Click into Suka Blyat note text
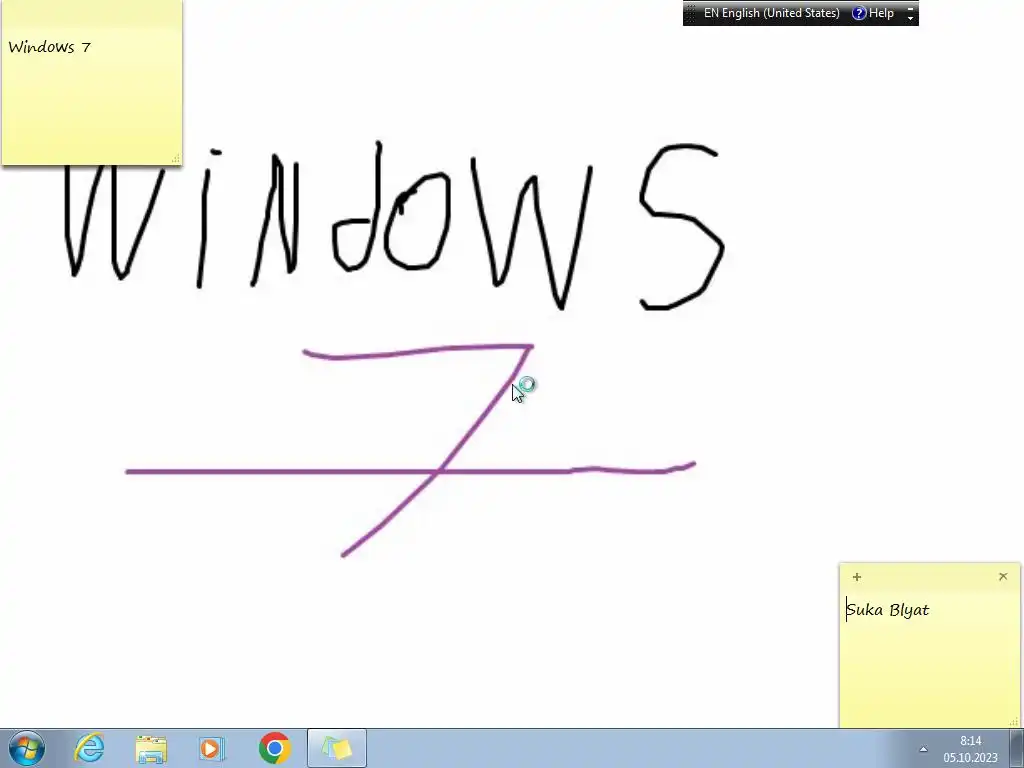This screenshot has width=1024, height=768. tap(888, 610)
